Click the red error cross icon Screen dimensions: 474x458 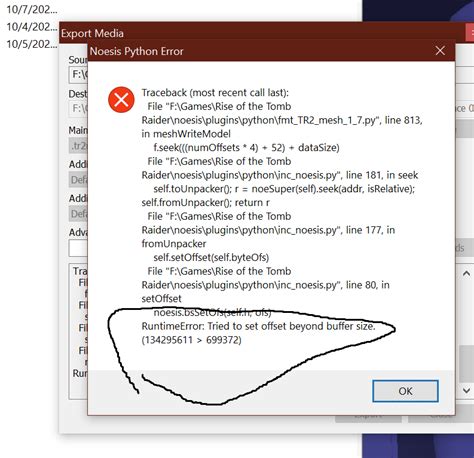pos(121,100)
